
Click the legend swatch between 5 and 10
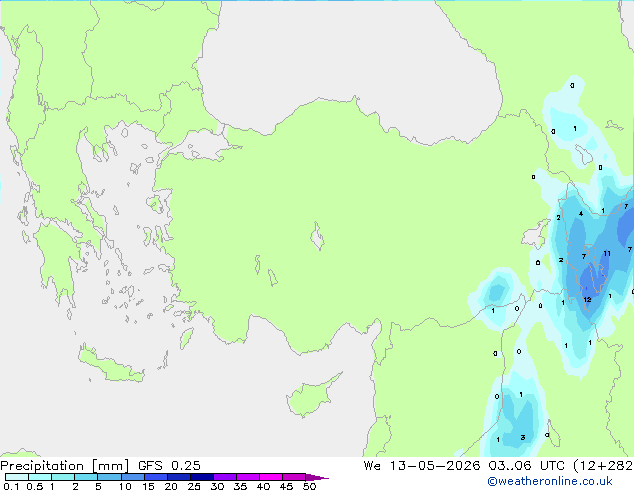109,477
